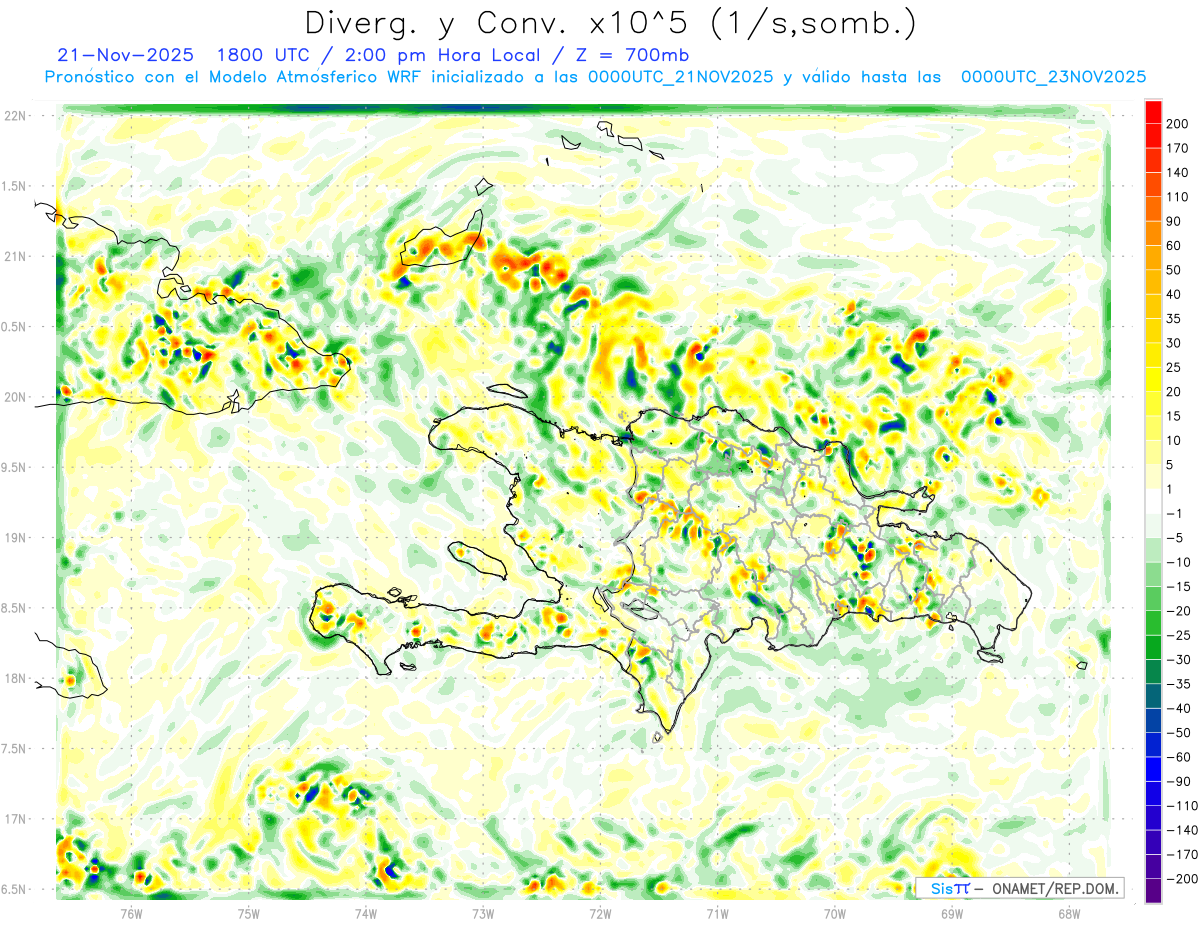The width and height of the screenshot is (1200, 927).
Task: Click the "22N" latitude label
Action: pos(15,116)
